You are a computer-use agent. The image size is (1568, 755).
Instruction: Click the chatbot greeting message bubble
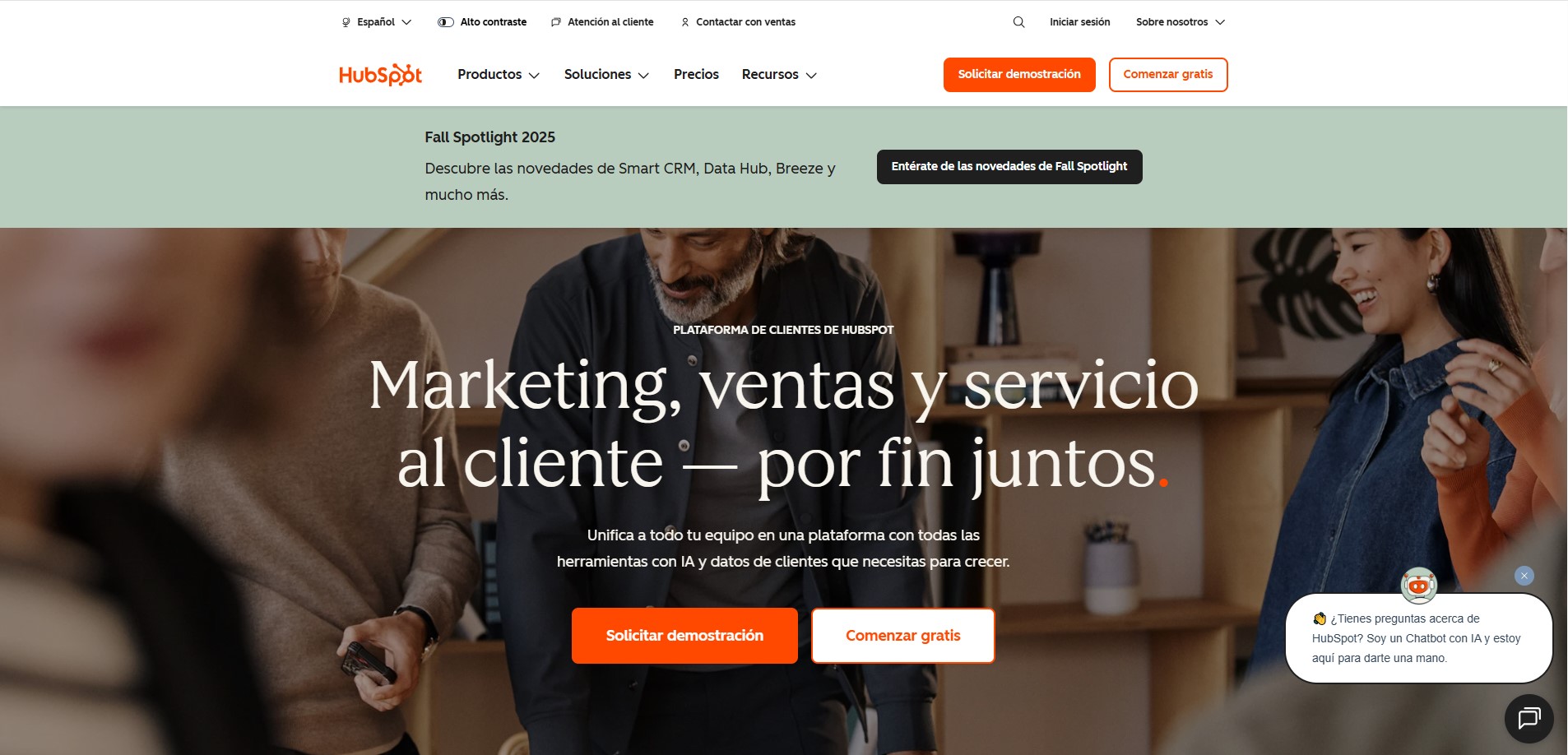click(1419, 638)
